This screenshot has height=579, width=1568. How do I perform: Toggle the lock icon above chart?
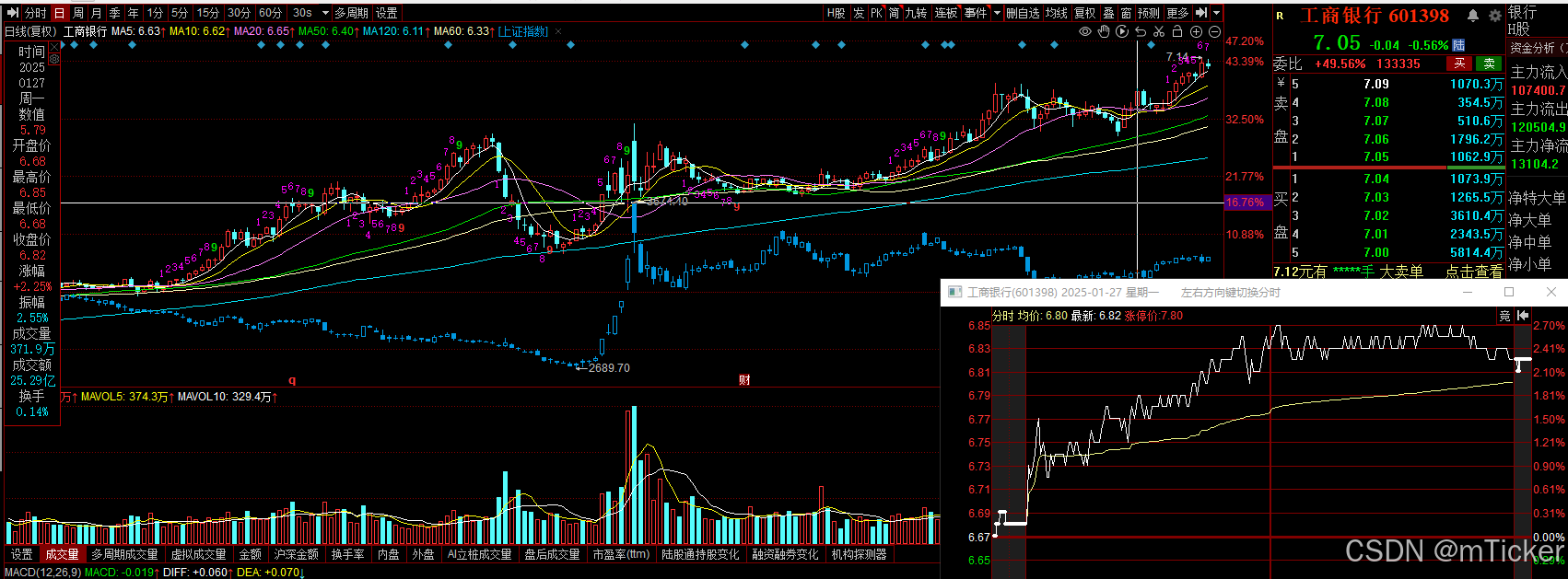[1176, 31]
